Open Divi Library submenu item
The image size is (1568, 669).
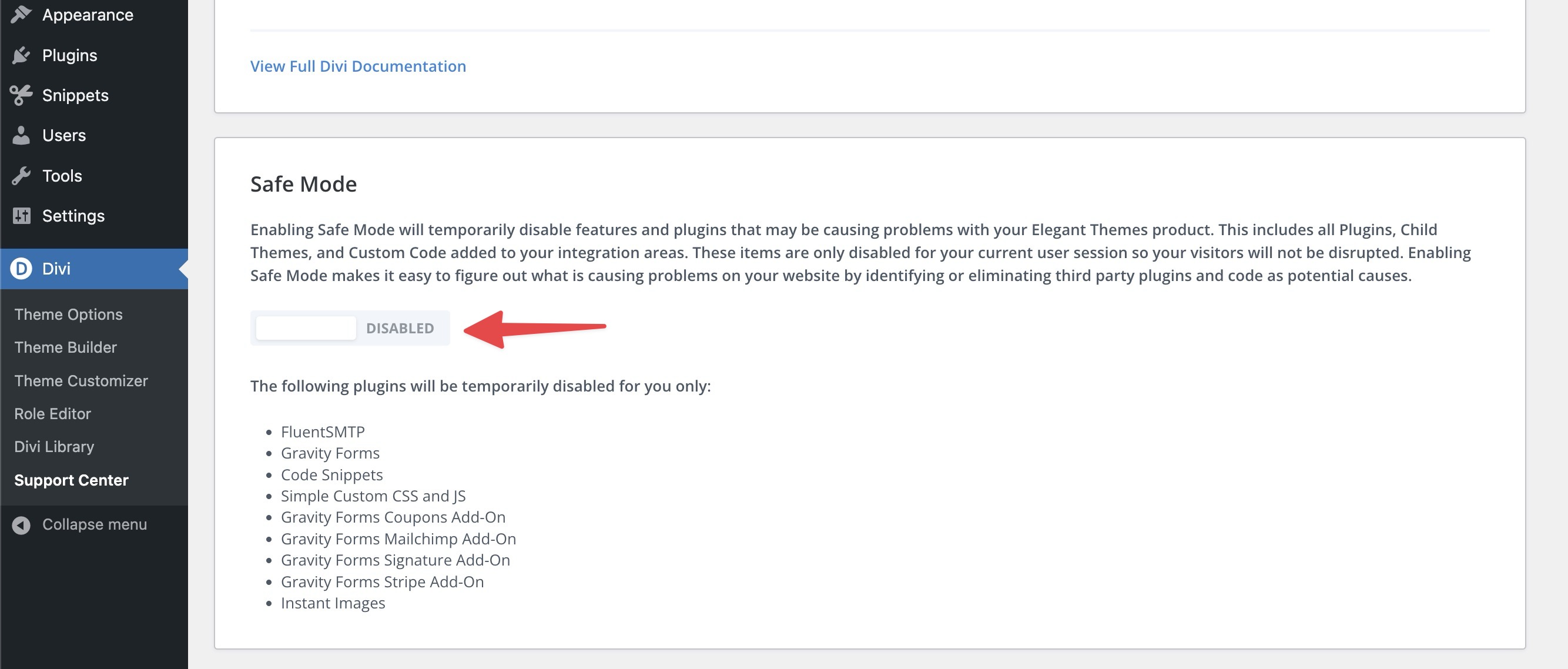(54, 447)
